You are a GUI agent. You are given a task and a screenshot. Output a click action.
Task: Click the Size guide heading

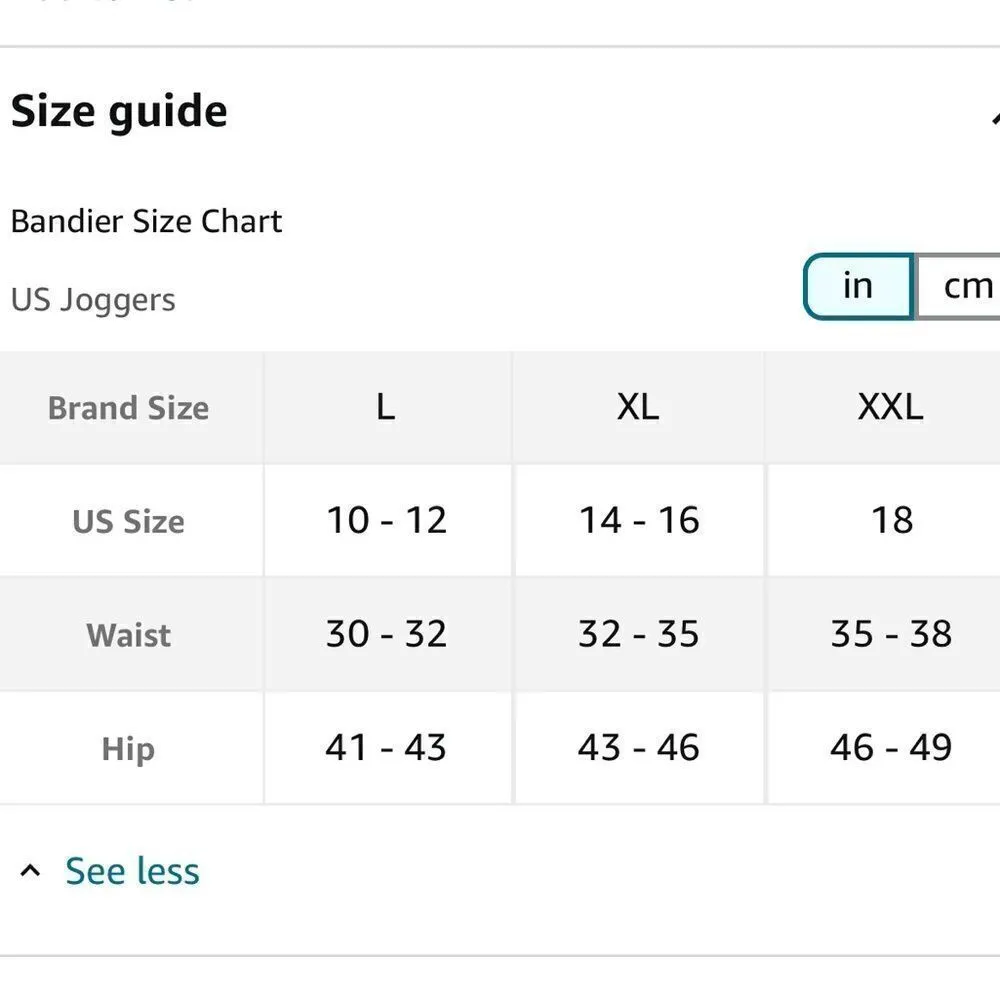(x=119, y=111)
